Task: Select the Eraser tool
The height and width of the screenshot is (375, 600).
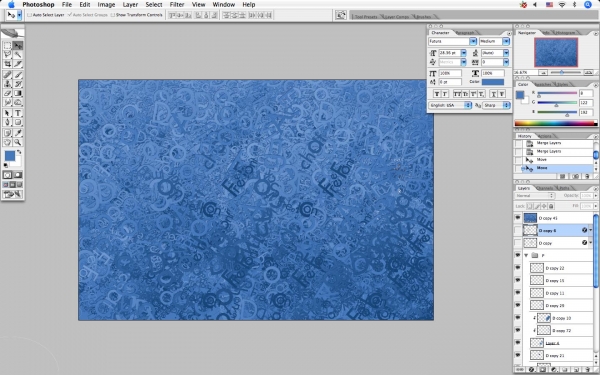Action: 7,93
